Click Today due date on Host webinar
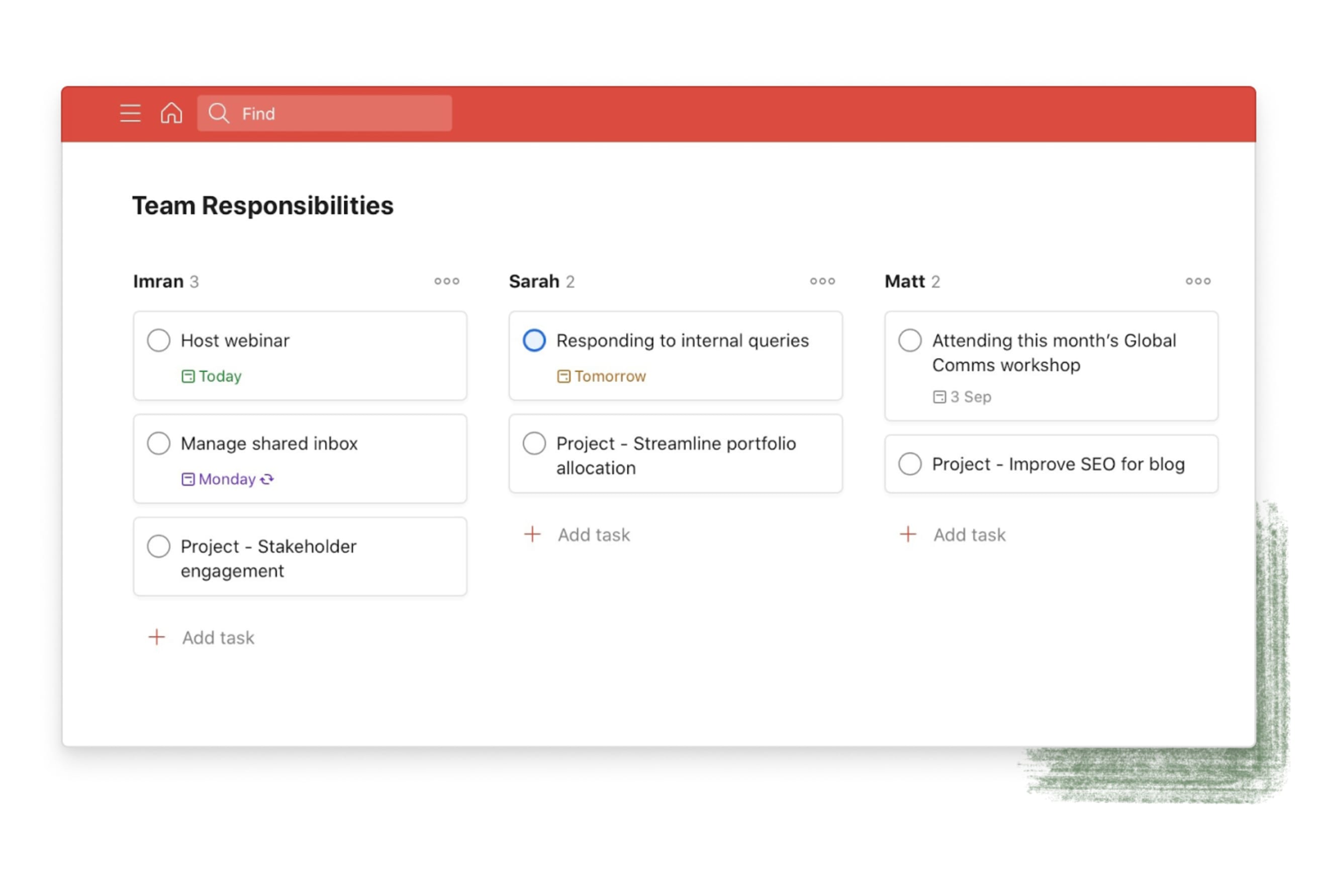The width and height of the screenshot is (1319, 896). 220,376
